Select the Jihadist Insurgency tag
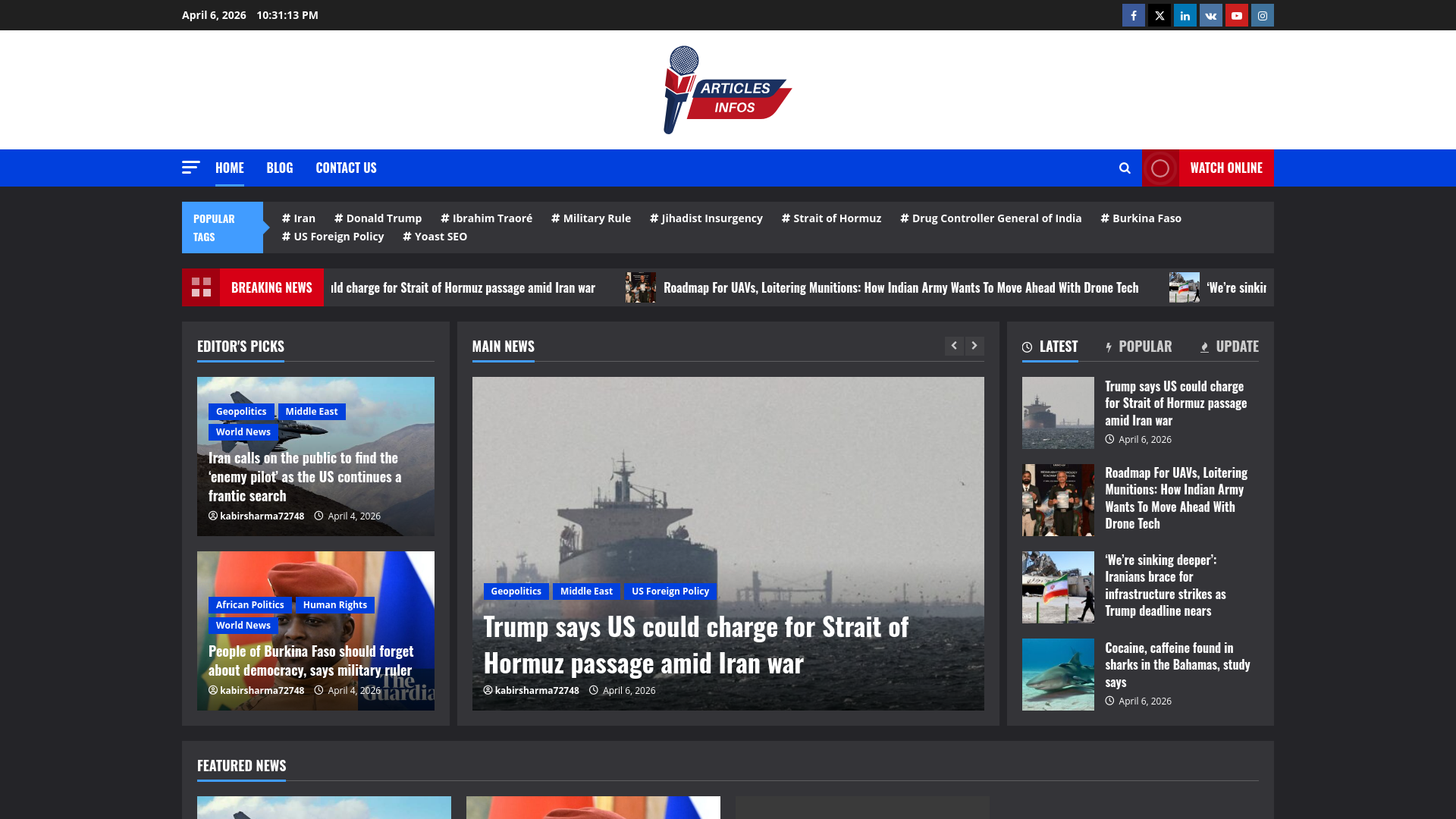The width and height of the screenshot is (1456, 819). (x=706, y=218)
